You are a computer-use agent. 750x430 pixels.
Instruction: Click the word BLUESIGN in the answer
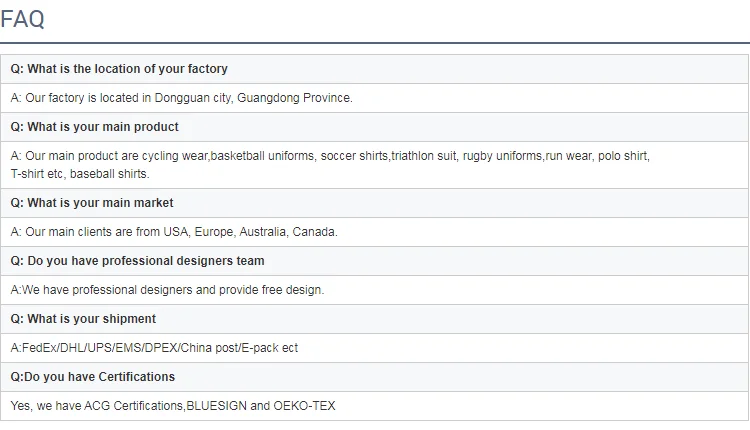216,406
